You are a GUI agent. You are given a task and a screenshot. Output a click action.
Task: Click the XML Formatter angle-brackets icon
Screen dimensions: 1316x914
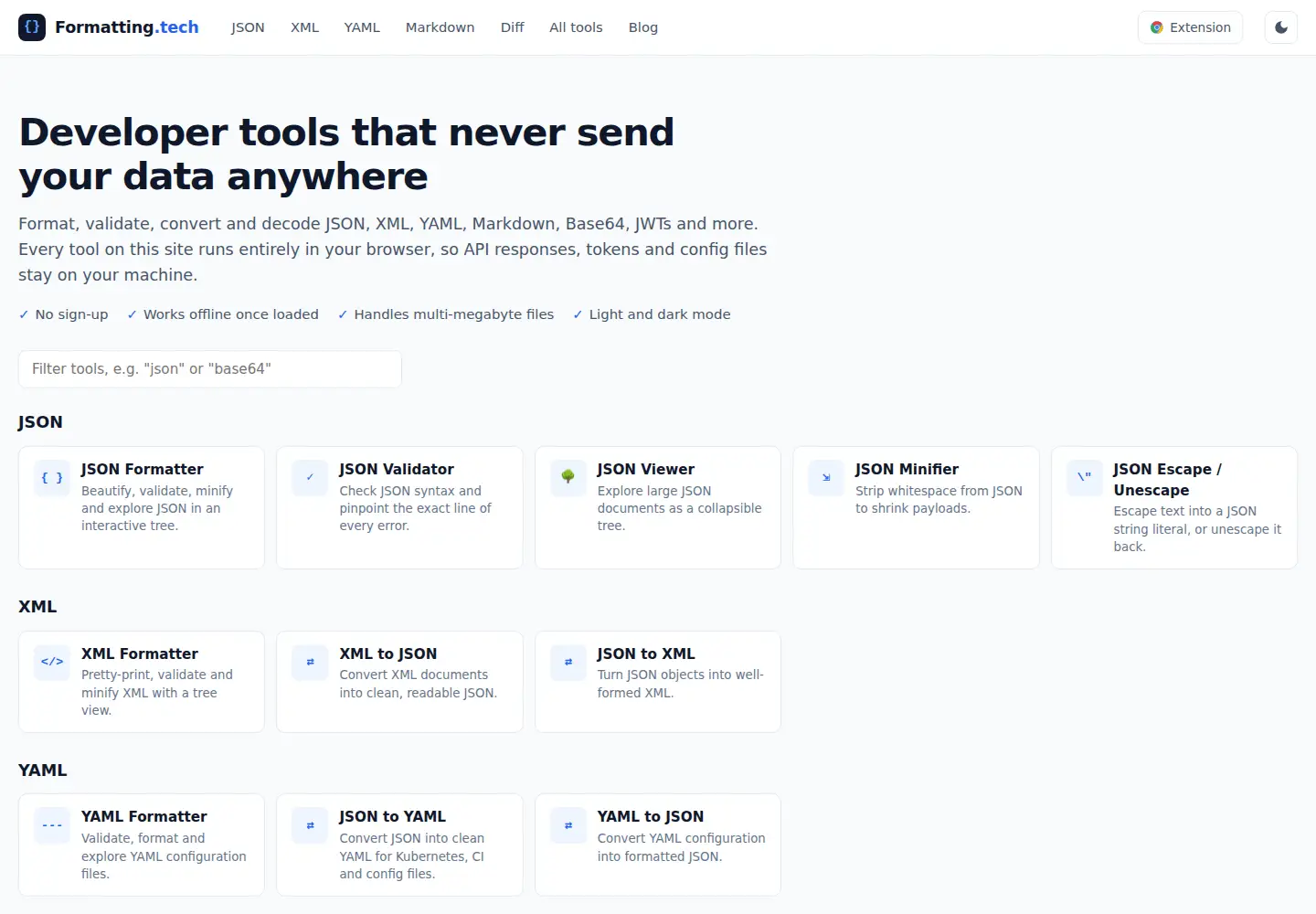[x=52, y=663]
